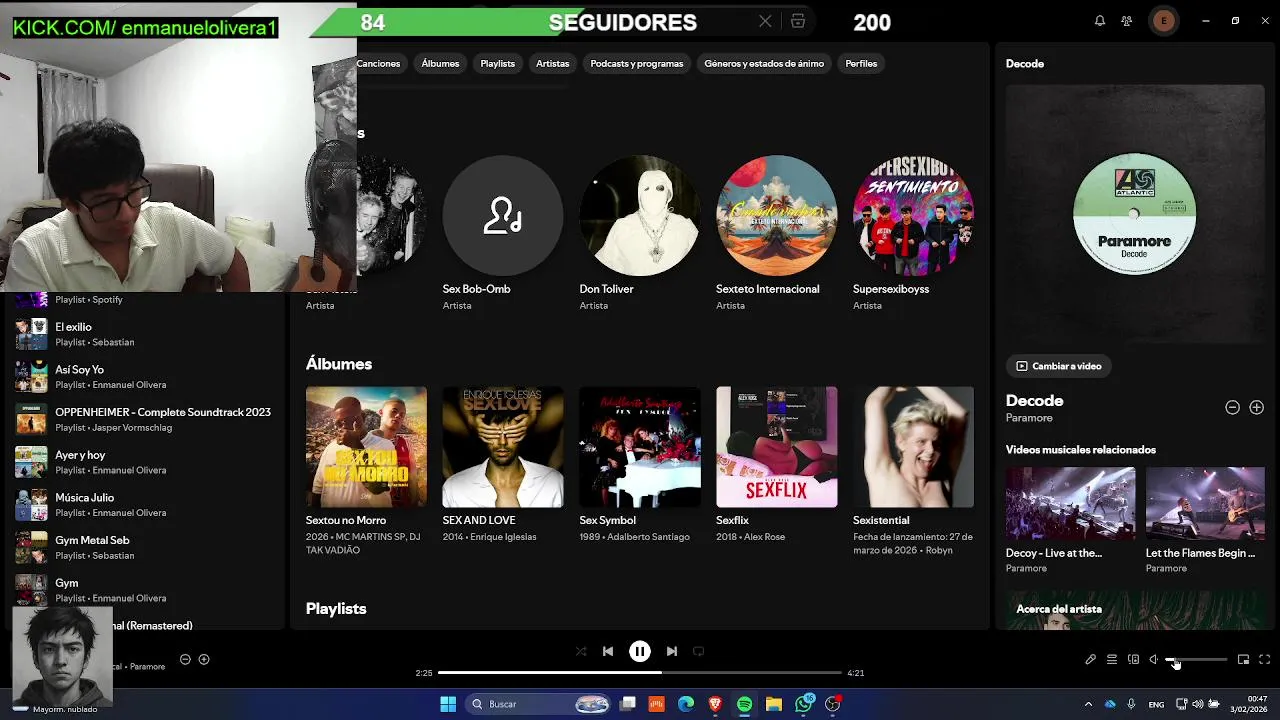Click the plus icon in bottom now-playing bar

pyautogui.click(x=204, y=659)
